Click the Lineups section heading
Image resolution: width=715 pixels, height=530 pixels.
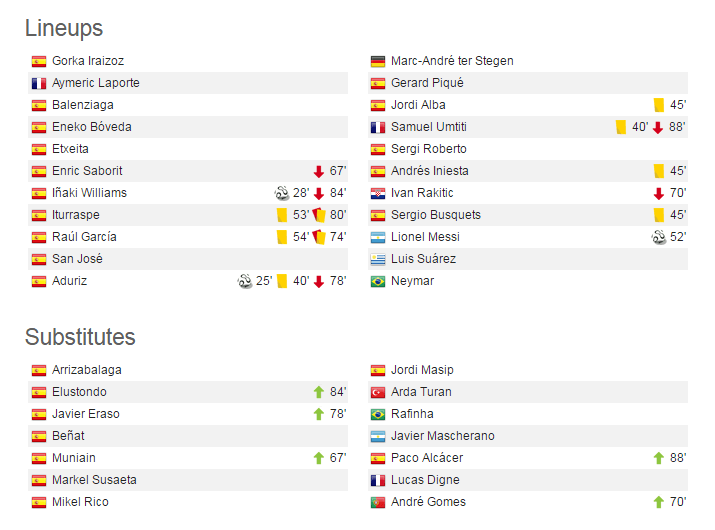[x=64, y=28]
